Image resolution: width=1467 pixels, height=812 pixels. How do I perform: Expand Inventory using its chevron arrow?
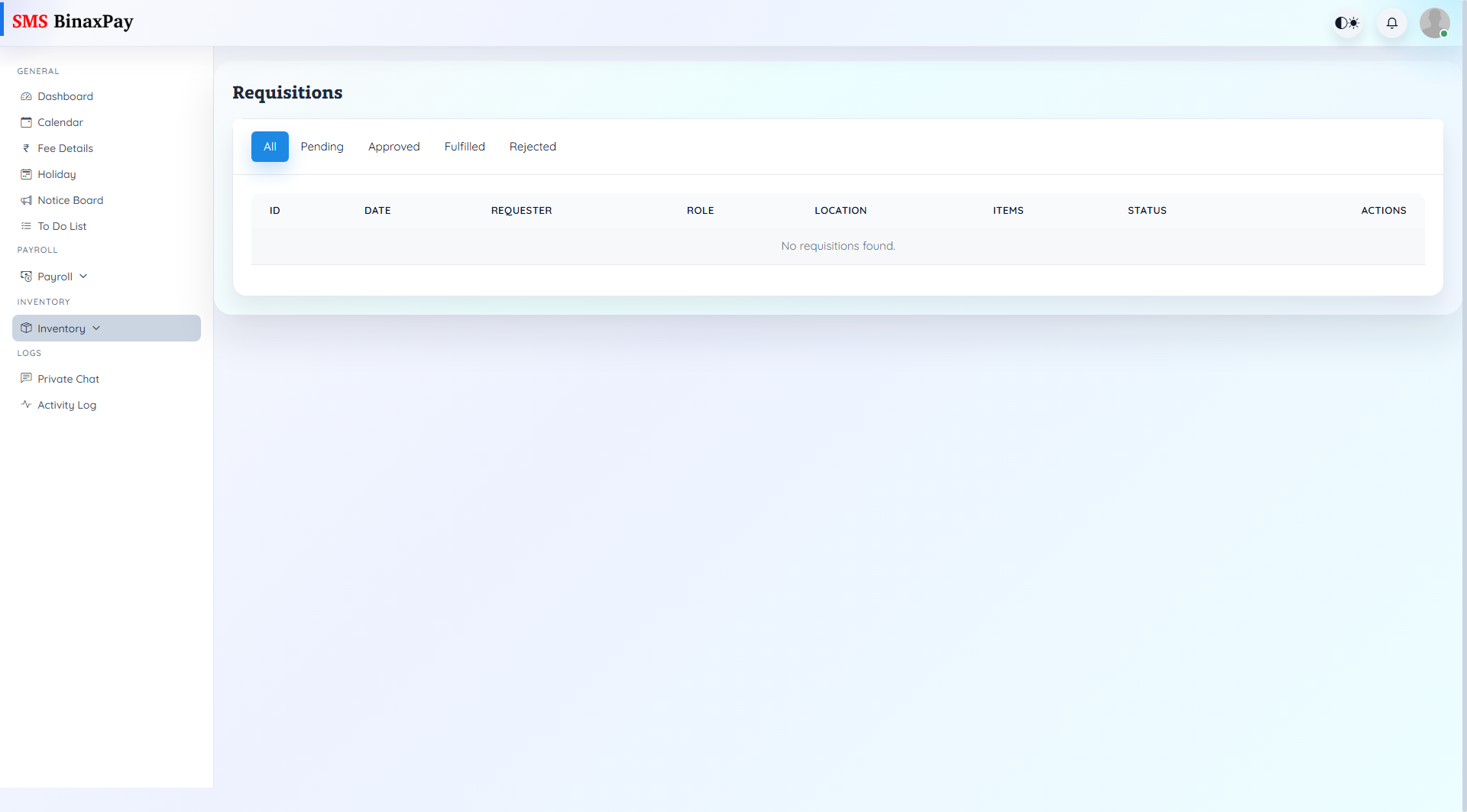(x=96, y=328)
